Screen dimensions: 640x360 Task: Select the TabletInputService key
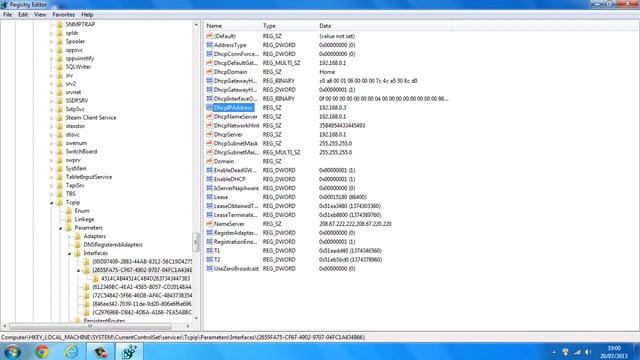[x=89, y=177]
